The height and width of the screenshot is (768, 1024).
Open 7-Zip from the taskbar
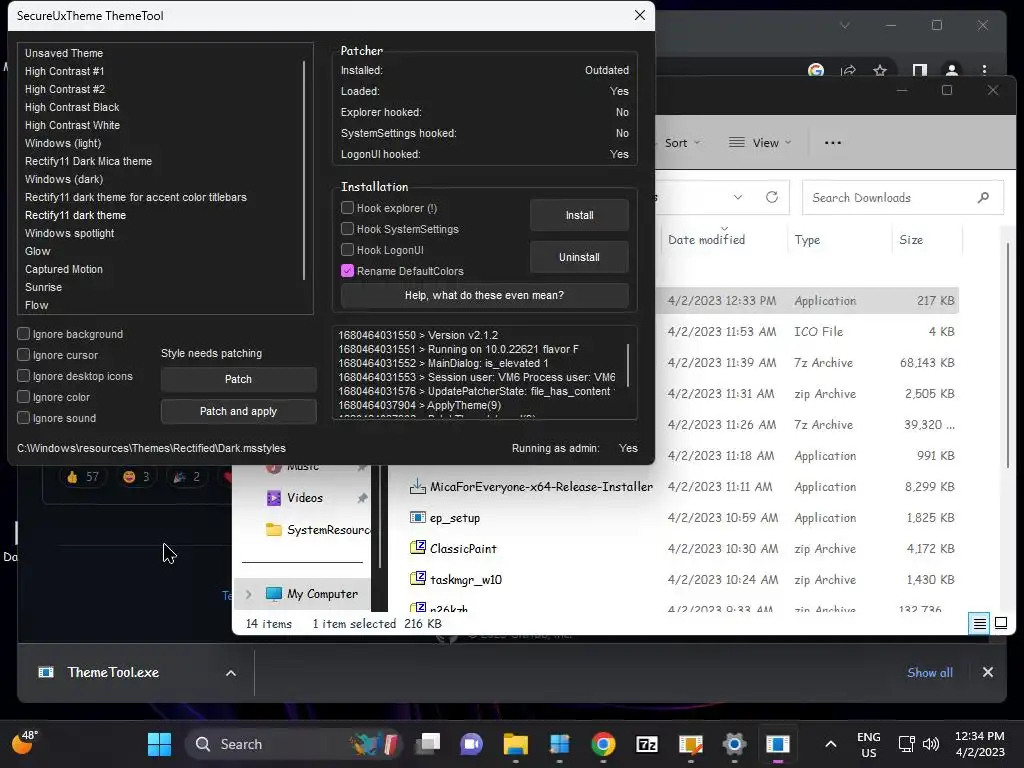647,744
